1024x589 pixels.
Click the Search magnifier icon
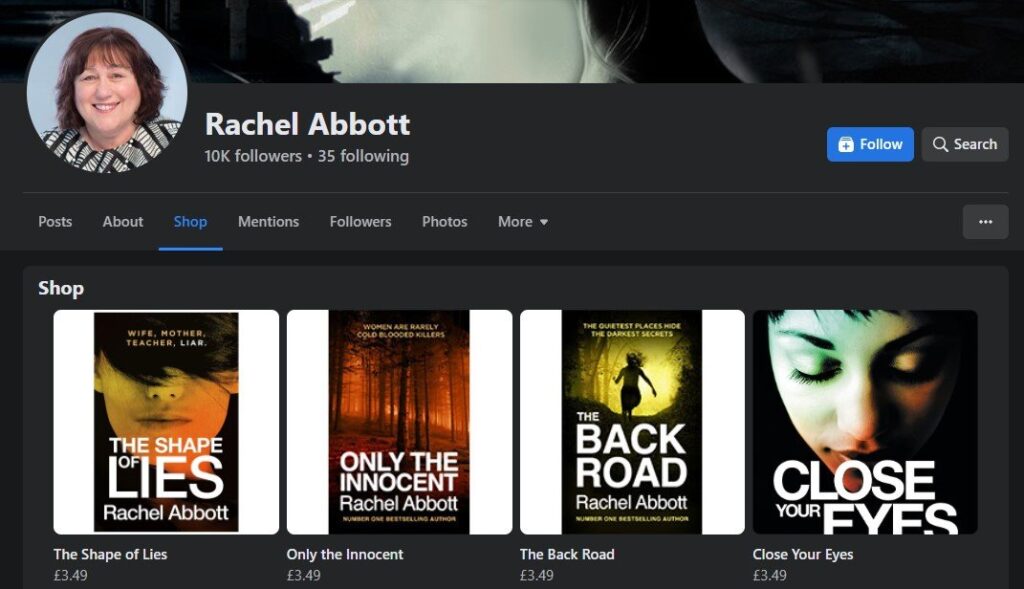941,144
